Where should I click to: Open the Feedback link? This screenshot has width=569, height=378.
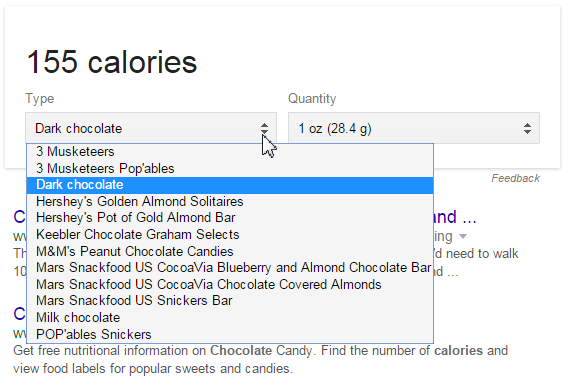[515, 178]
